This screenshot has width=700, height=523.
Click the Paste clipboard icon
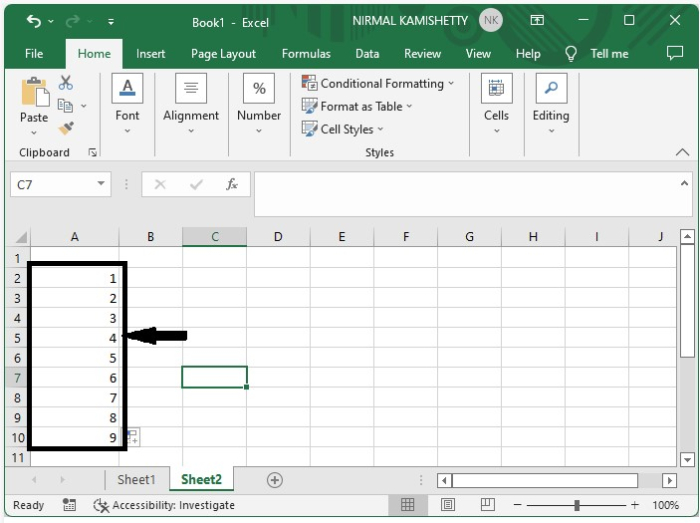pyautogui.click(x=35, y=91)
